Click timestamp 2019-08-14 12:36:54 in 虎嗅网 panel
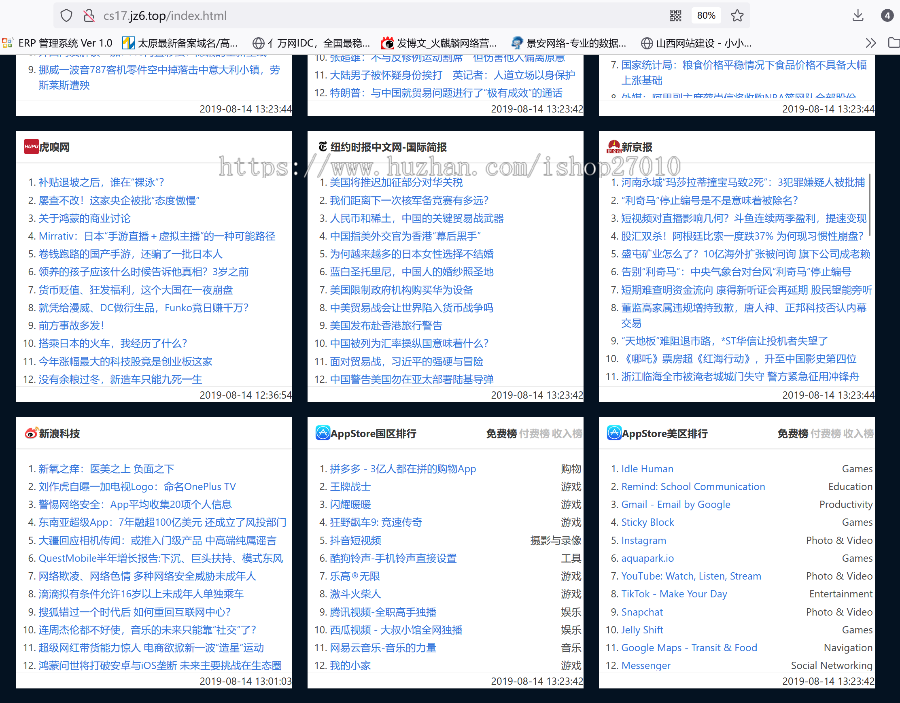 [246, 395]
